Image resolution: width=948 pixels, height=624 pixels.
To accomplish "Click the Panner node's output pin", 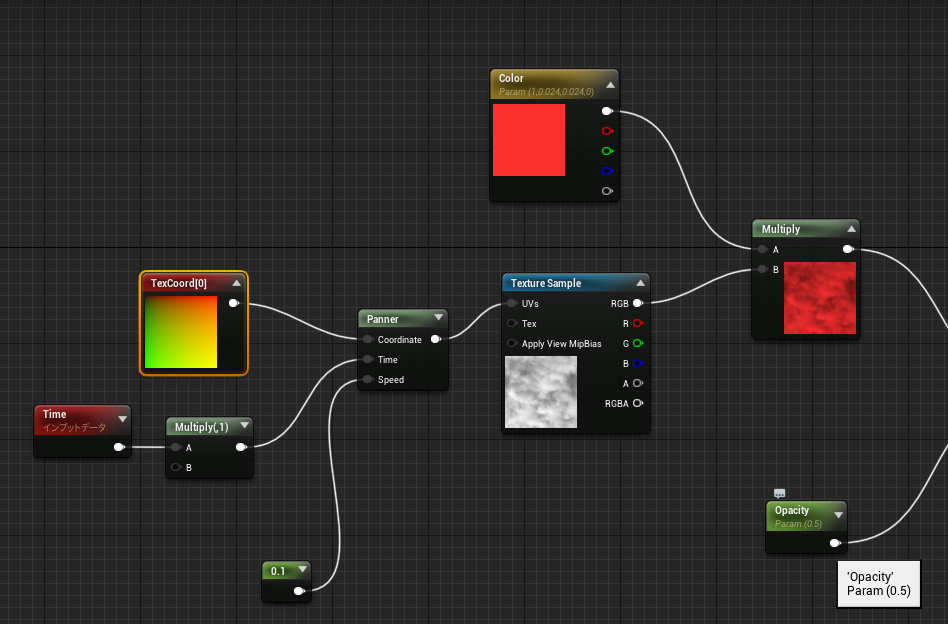I will [x=435, y=340].
